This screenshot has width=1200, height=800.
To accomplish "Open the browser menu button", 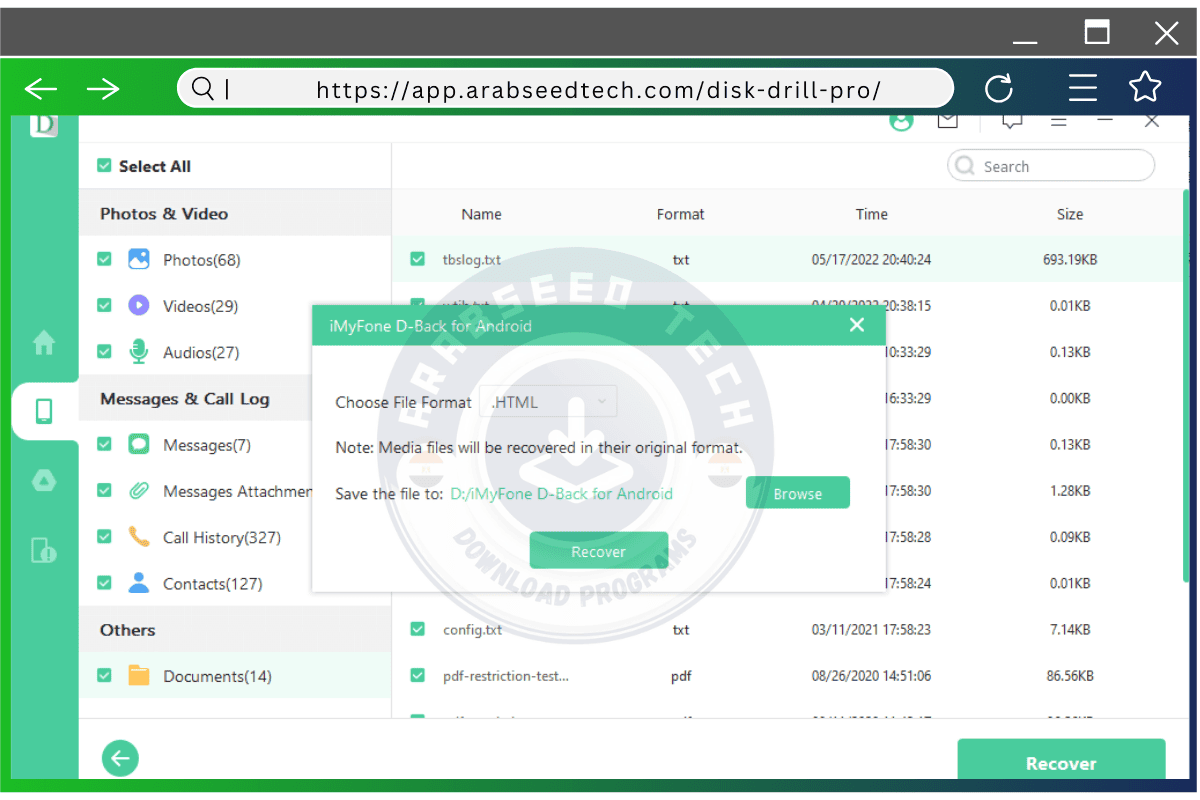I will 1082,88.
